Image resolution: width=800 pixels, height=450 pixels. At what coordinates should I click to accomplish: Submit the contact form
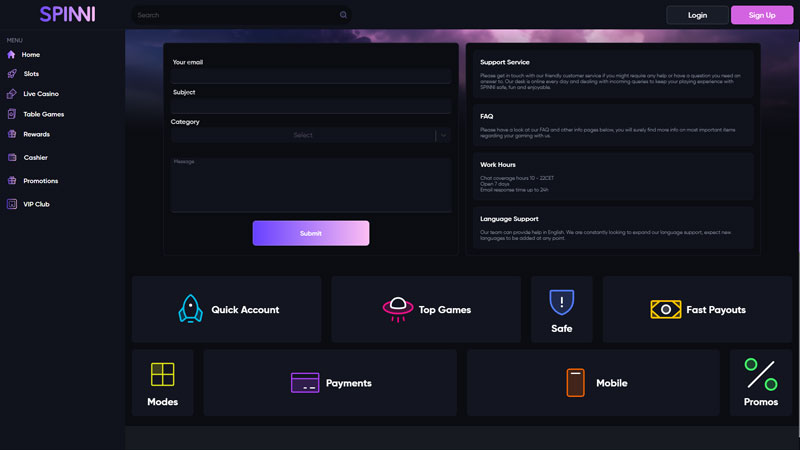[311, 233]
